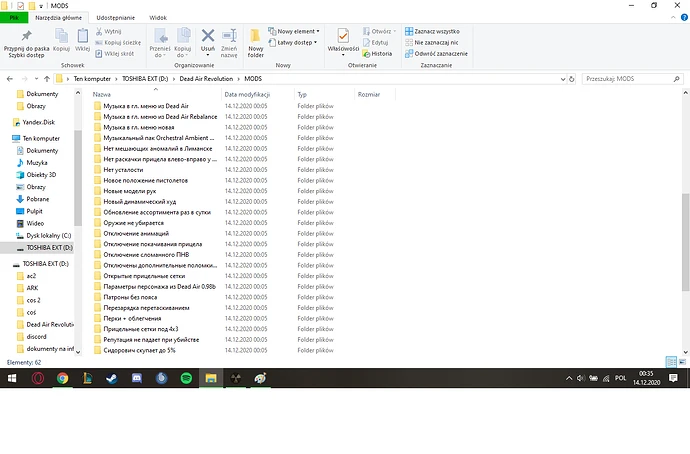Go back with the back arrow
690x454 pixels.
point(10,79)
